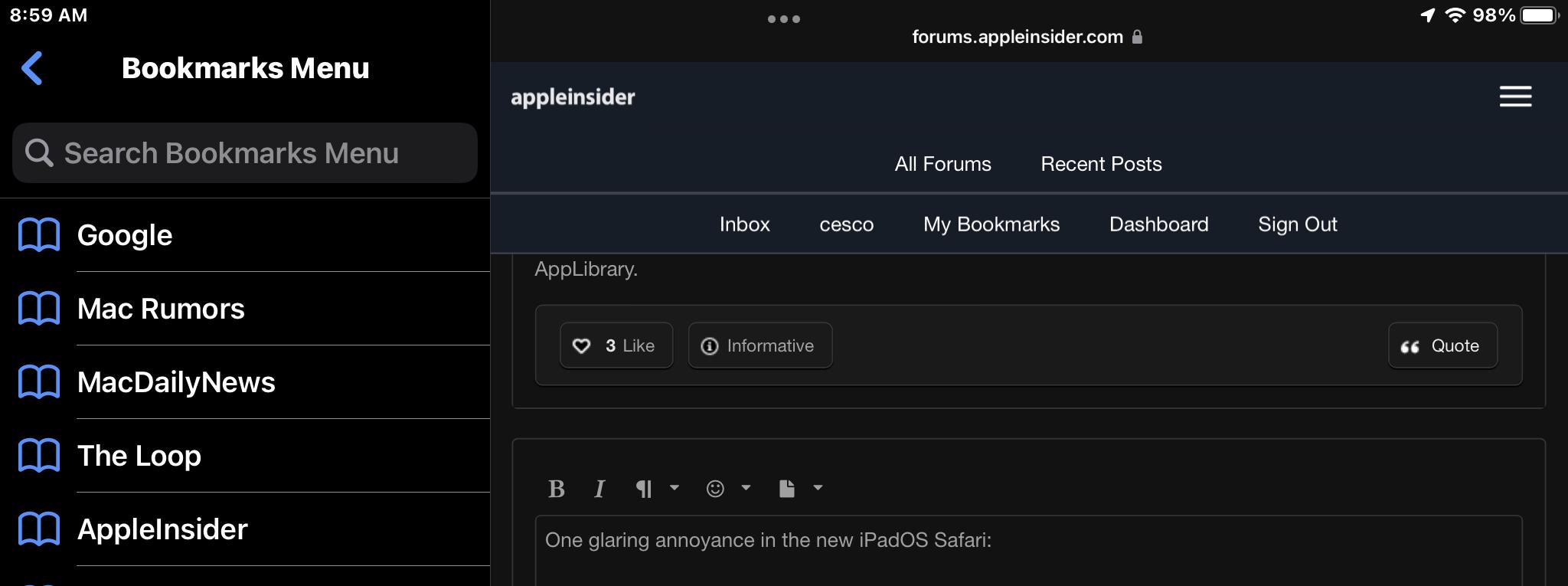This screenshot has height=586, width=1568.
Task: Tap the three-dot multitasking control
Action: click(x=783, y=19)
